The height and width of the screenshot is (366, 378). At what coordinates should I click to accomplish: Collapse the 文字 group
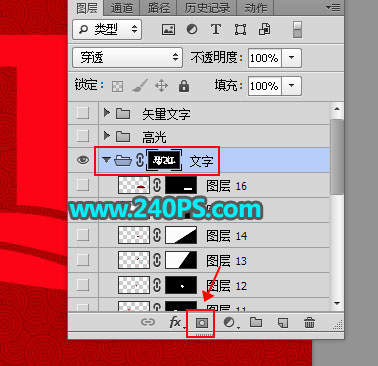click(x=106, y=160)
